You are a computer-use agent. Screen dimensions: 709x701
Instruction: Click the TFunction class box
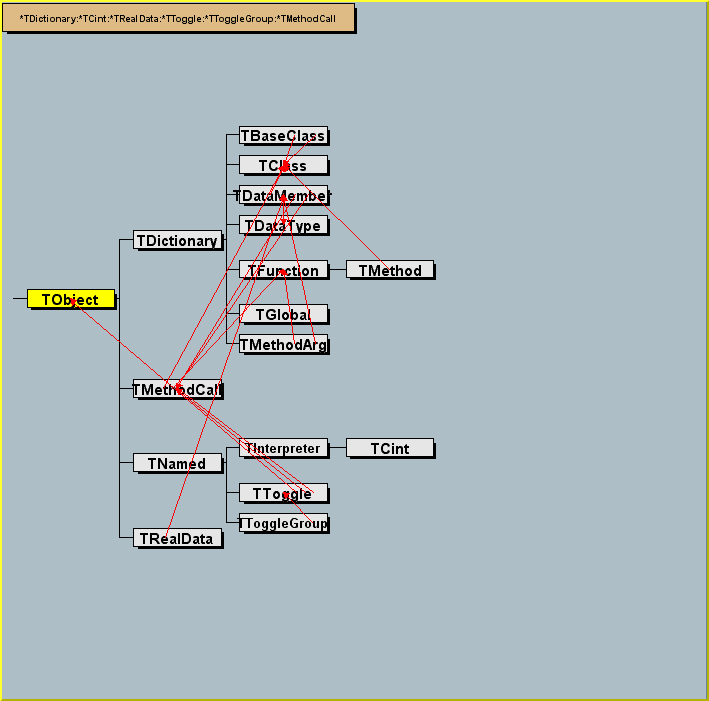(x=283, y=271)
